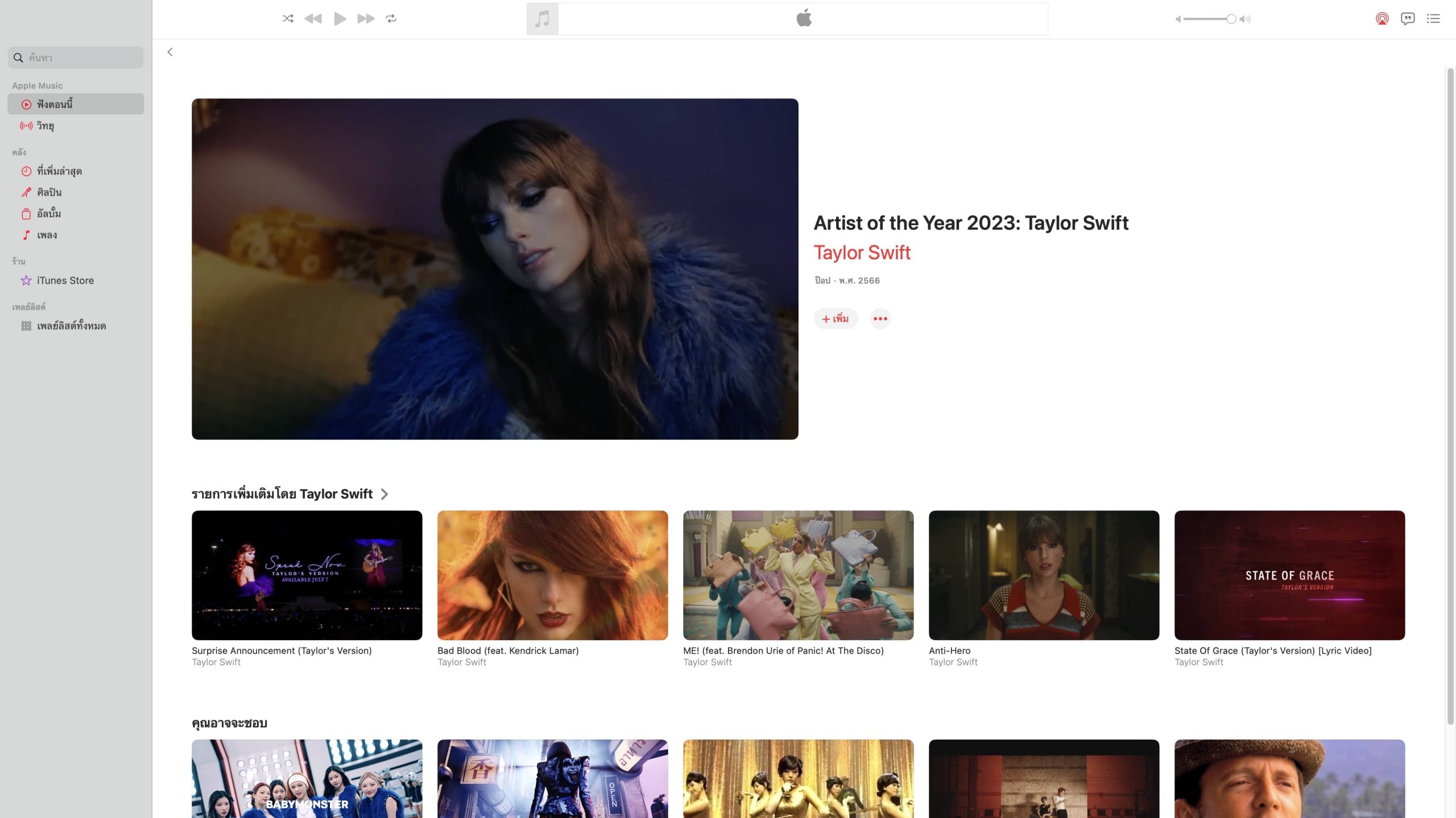
Task: Expand more items by Taylor Swift
Action: [384, 494]
